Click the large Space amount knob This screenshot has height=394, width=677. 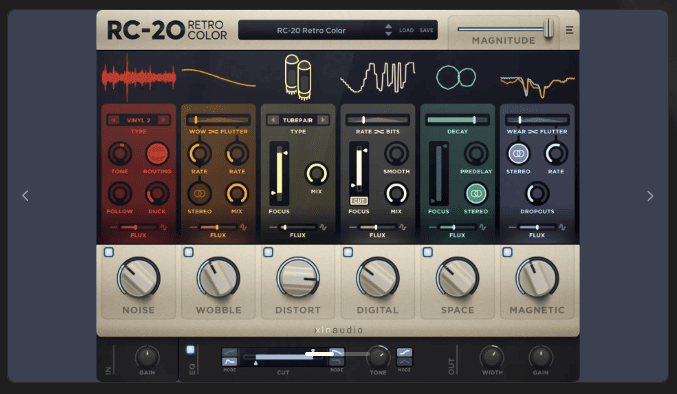coord(457,278)
